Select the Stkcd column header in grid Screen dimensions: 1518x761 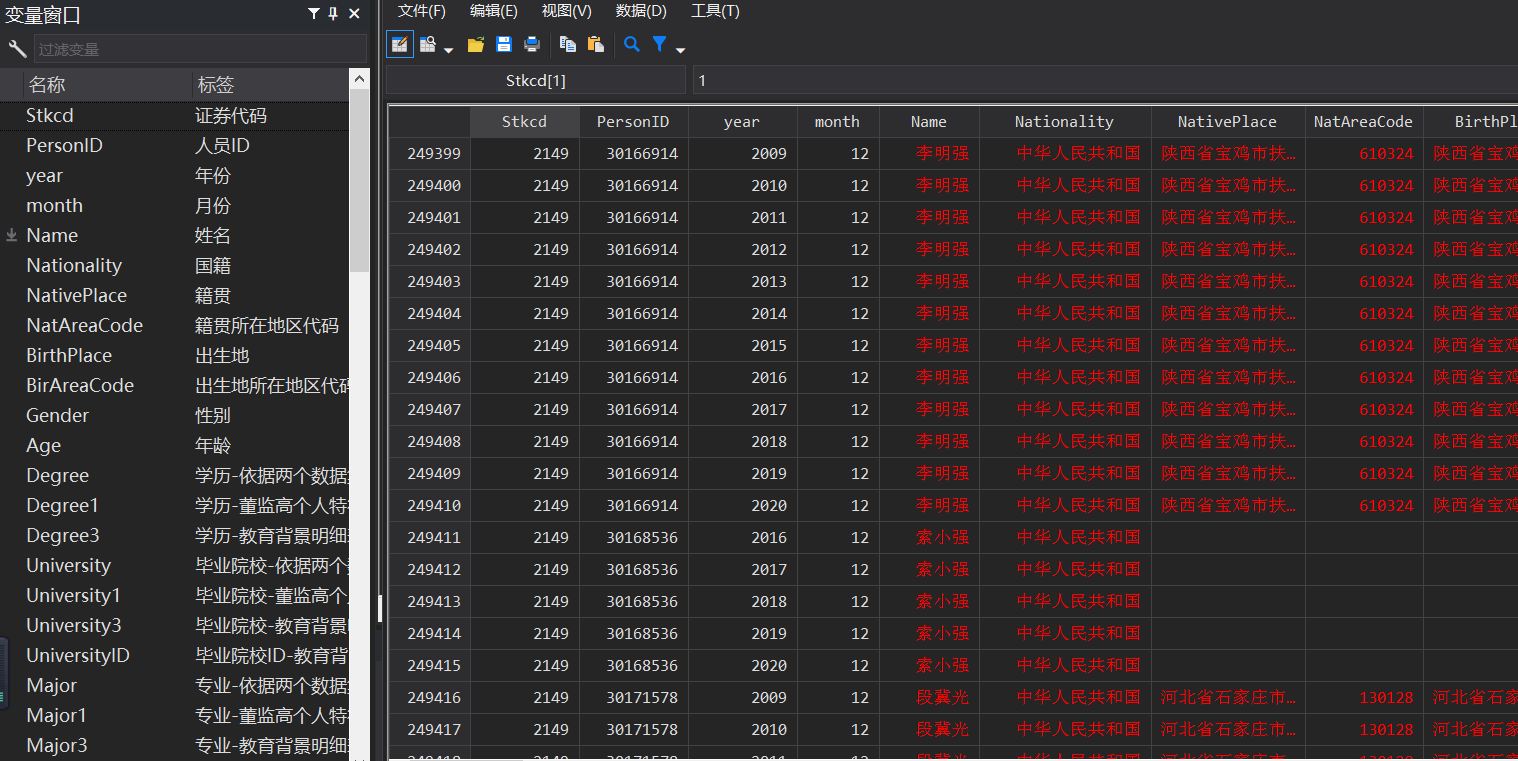[525, 122]
